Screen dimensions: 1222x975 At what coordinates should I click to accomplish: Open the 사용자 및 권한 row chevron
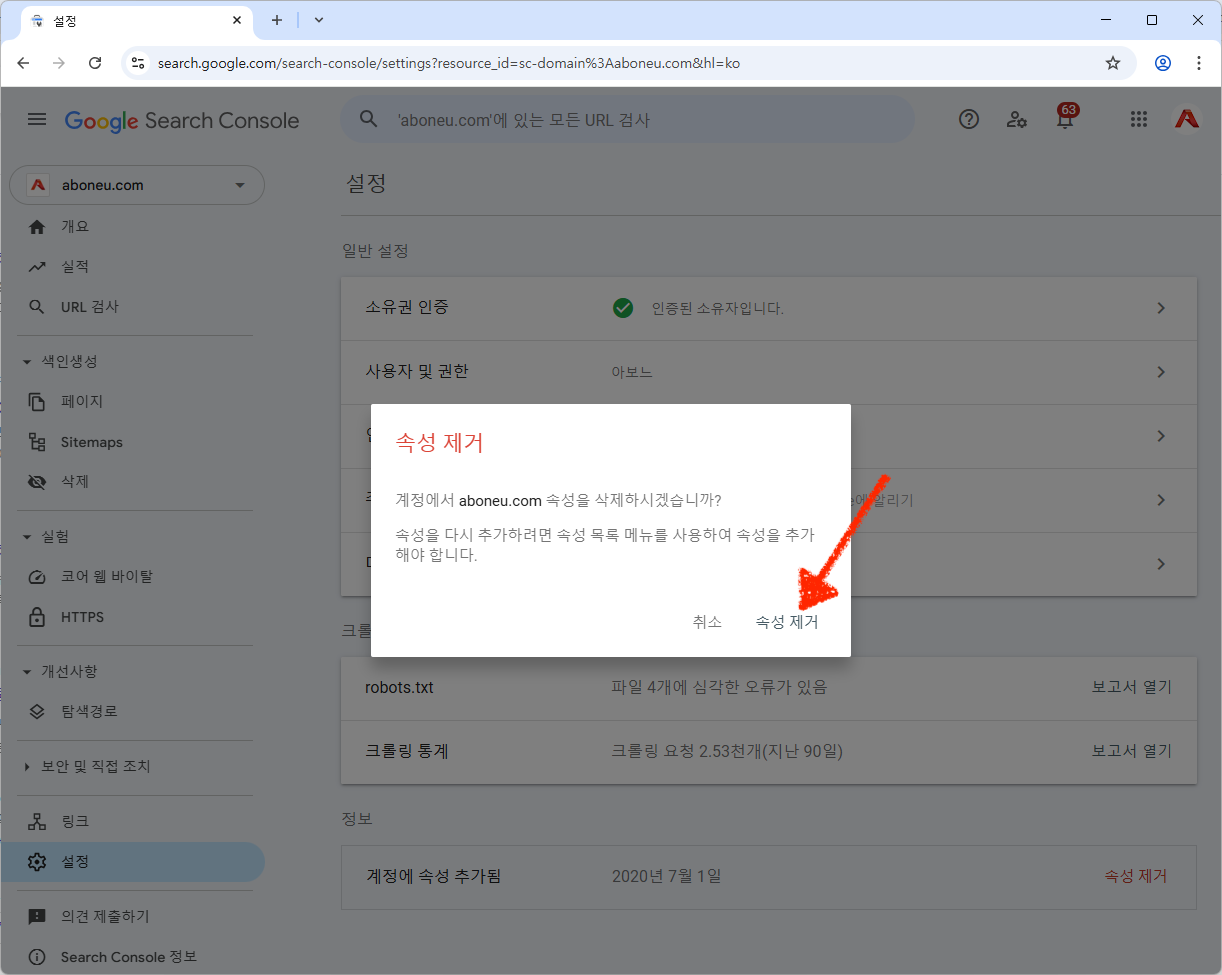point(1161,372)
